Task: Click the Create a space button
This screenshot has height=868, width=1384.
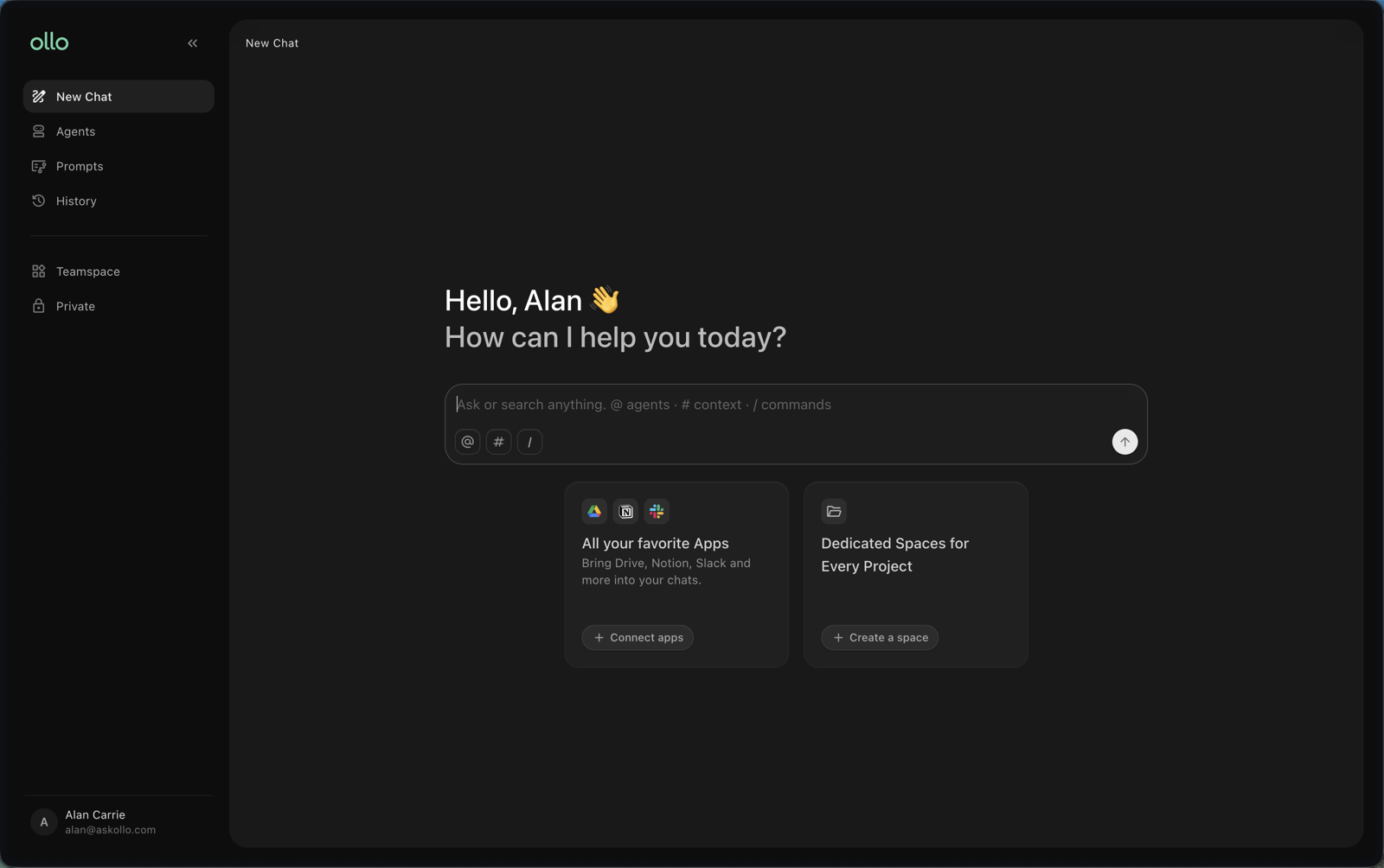Action: click(880, 638)
